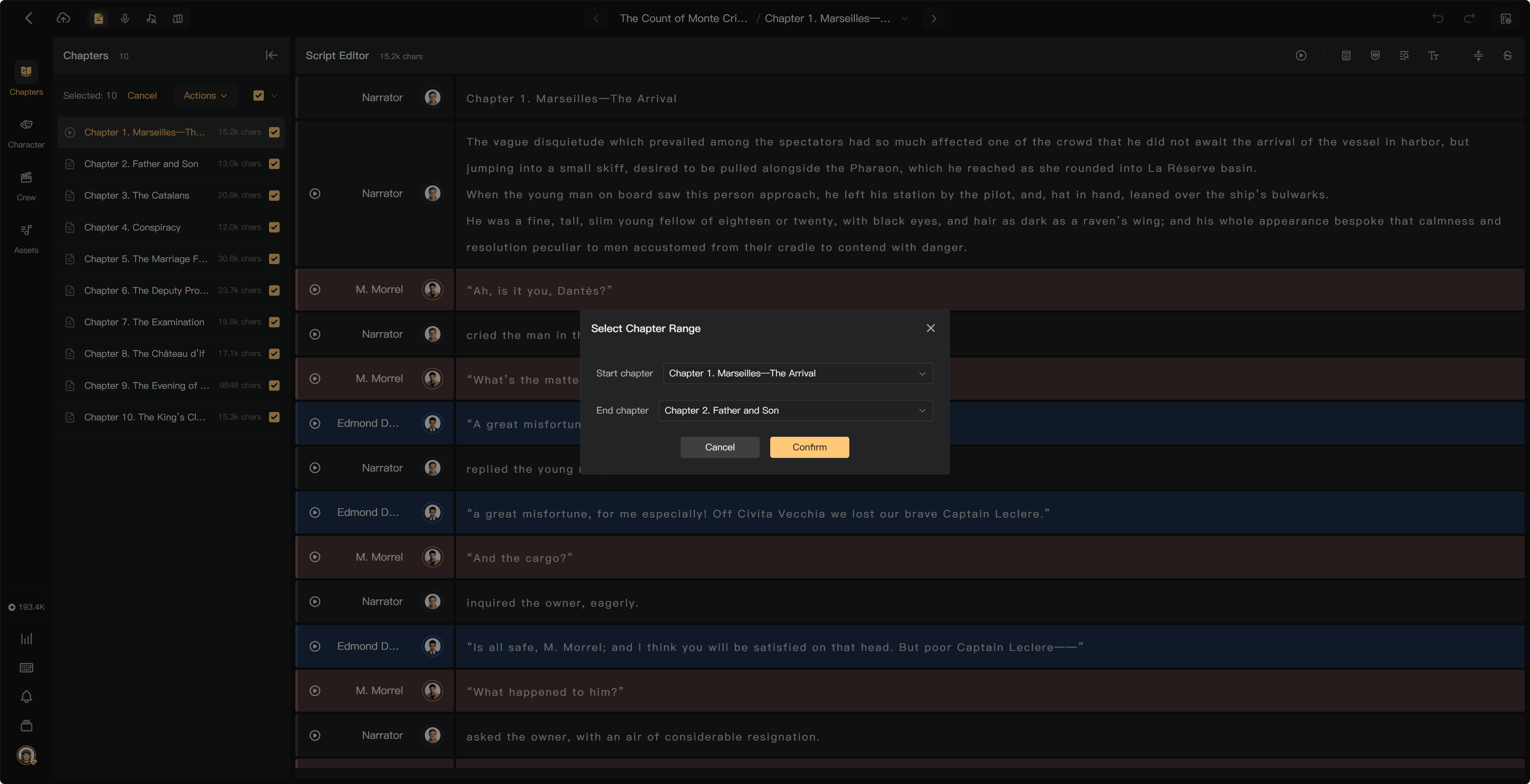Play the M. Morrel "And the cargo?" line
Screen dimensions: 1530x784
click(x=315, y=557)
